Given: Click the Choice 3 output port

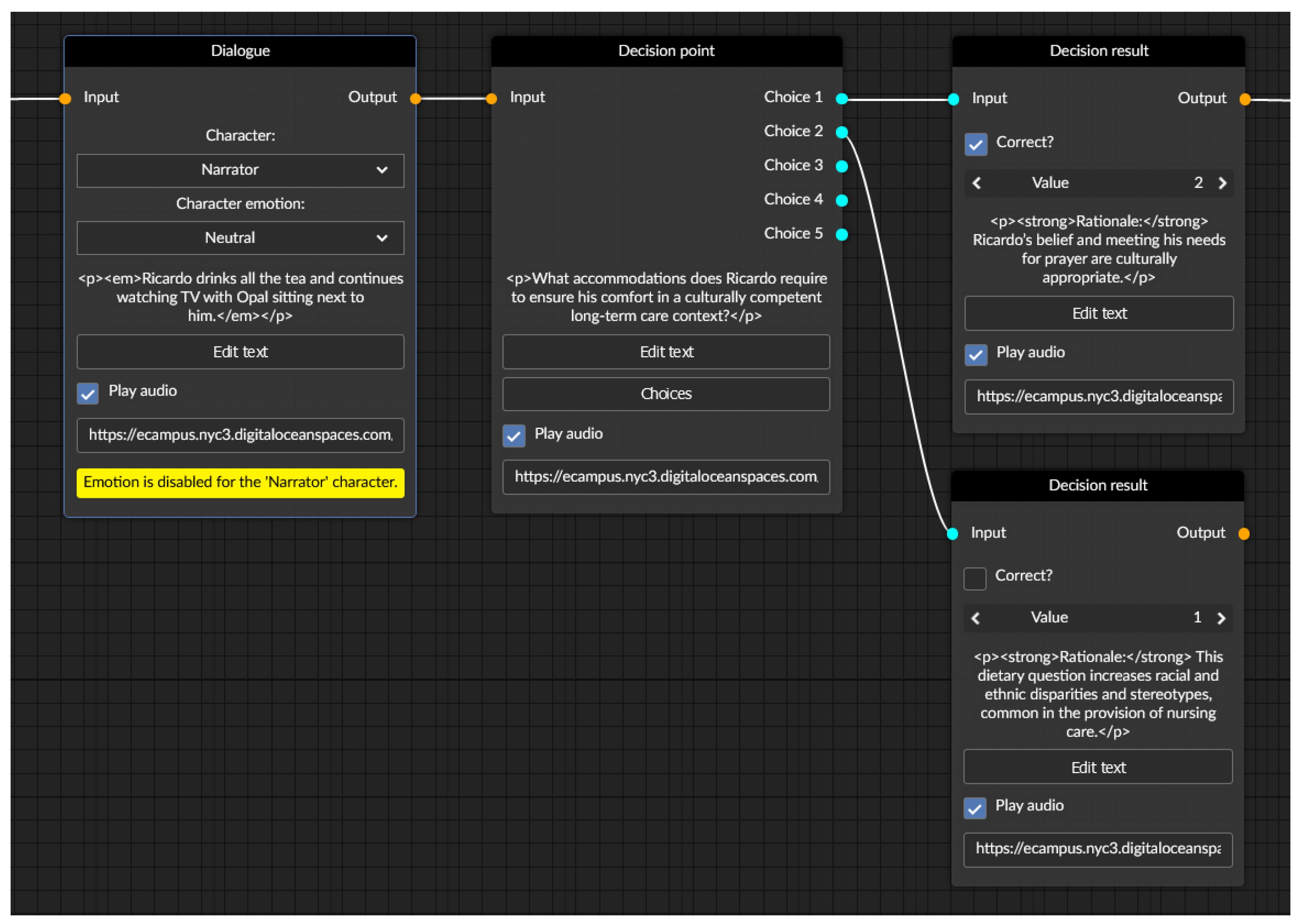Looking at the screenshot, I should coord(842,166).
